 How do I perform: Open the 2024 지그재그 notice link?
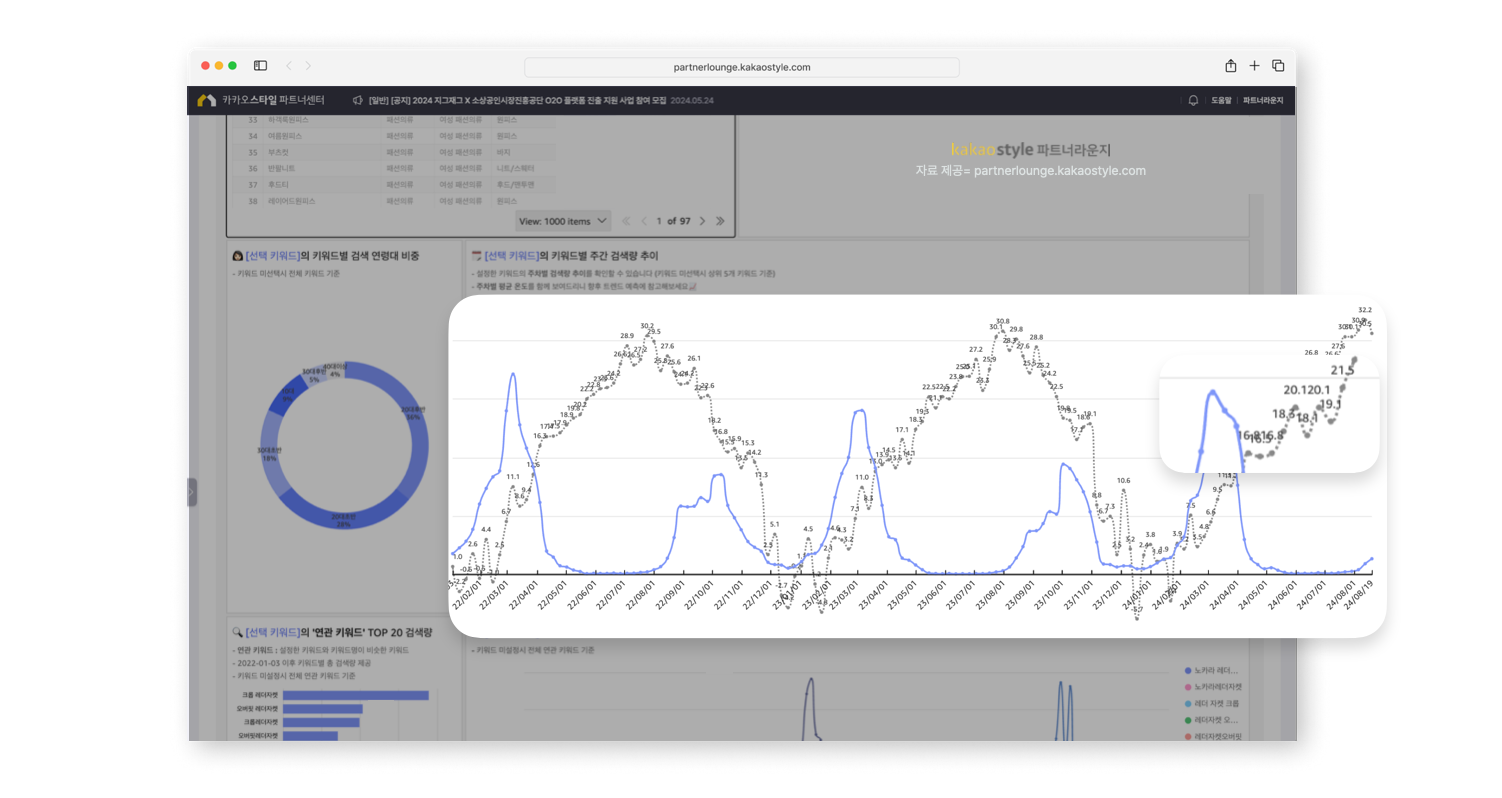(517, 100)
